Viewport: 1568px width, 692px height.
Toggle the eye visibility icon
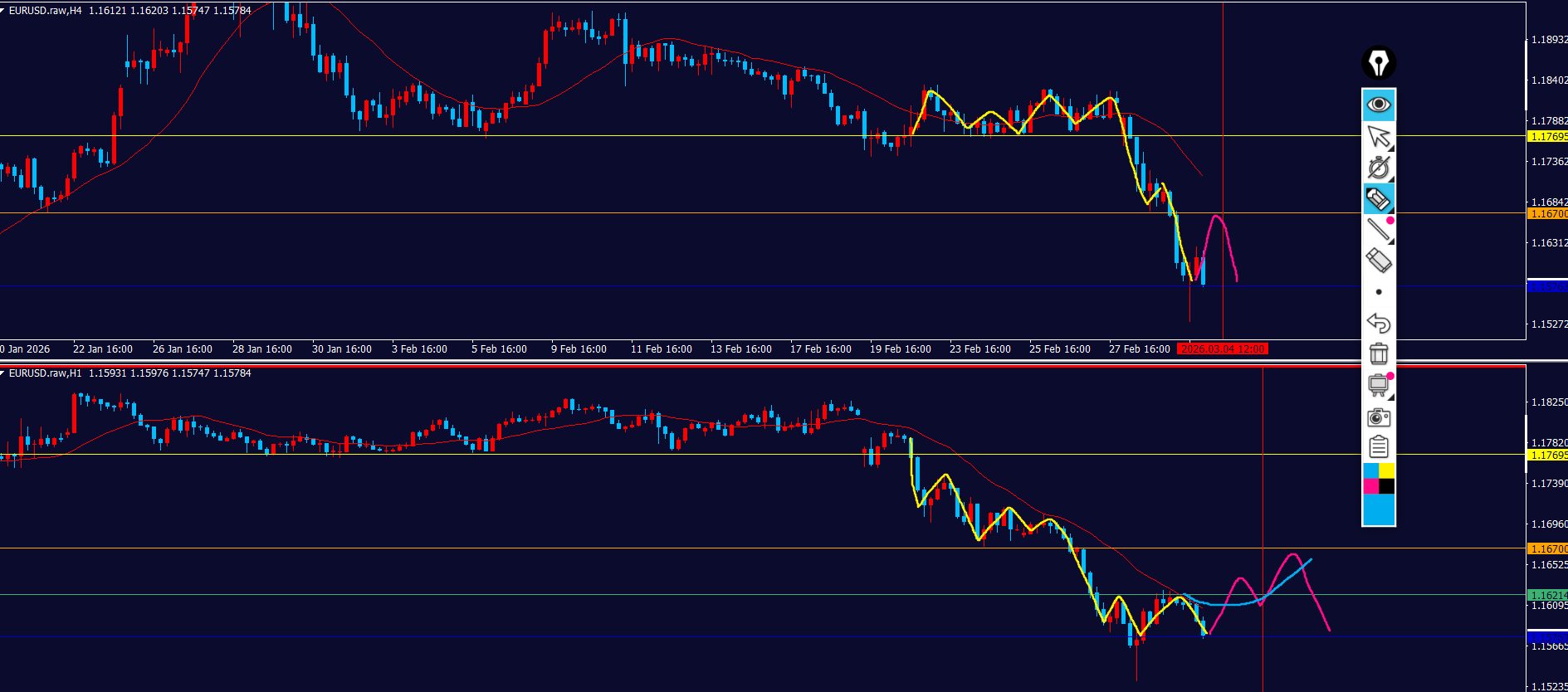[x=1379, y=105]
